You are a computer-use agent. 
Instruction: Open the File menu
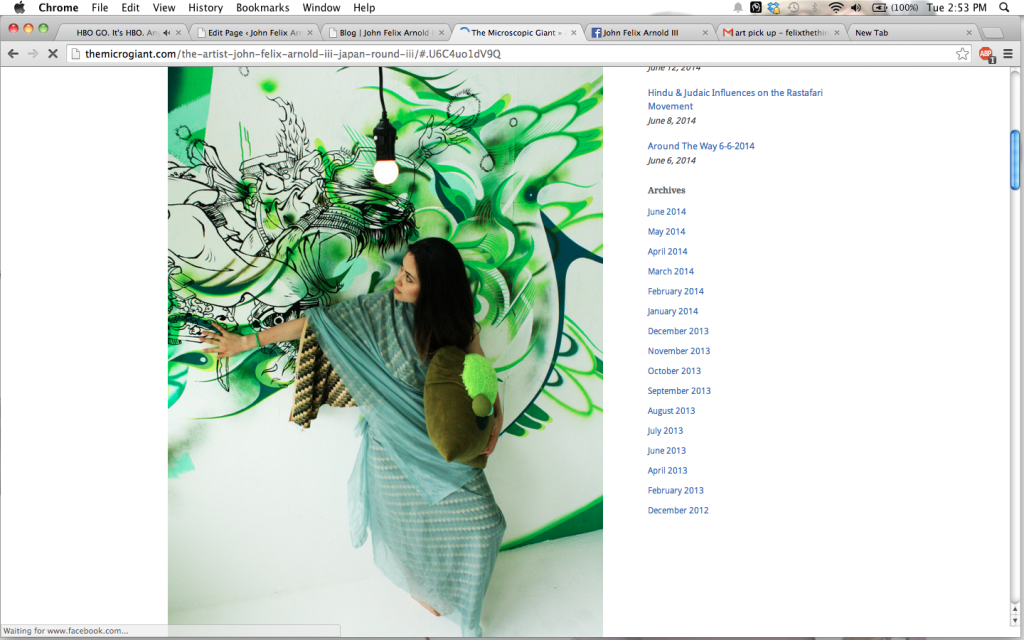(x=99, y=8)
